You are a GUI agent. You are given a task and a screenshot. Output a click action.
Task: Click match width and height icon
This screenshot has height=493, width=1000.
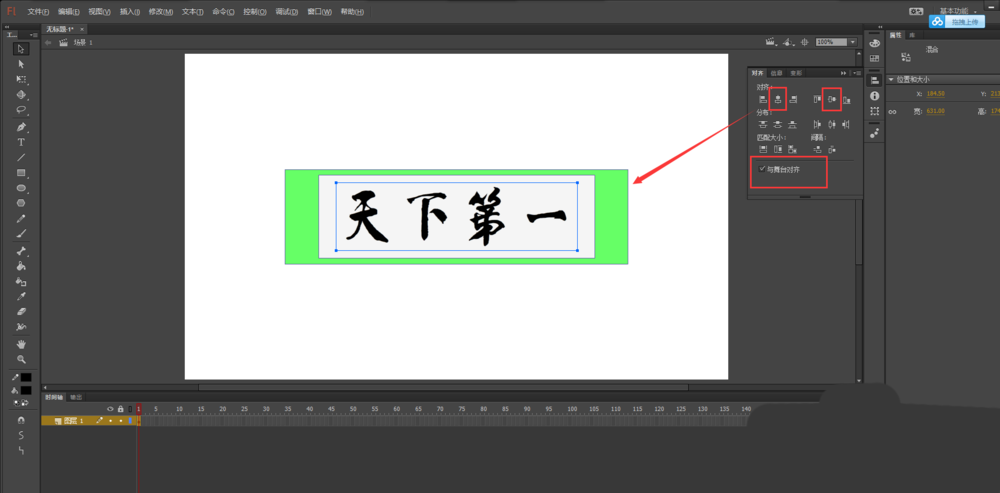pos(793,149)
